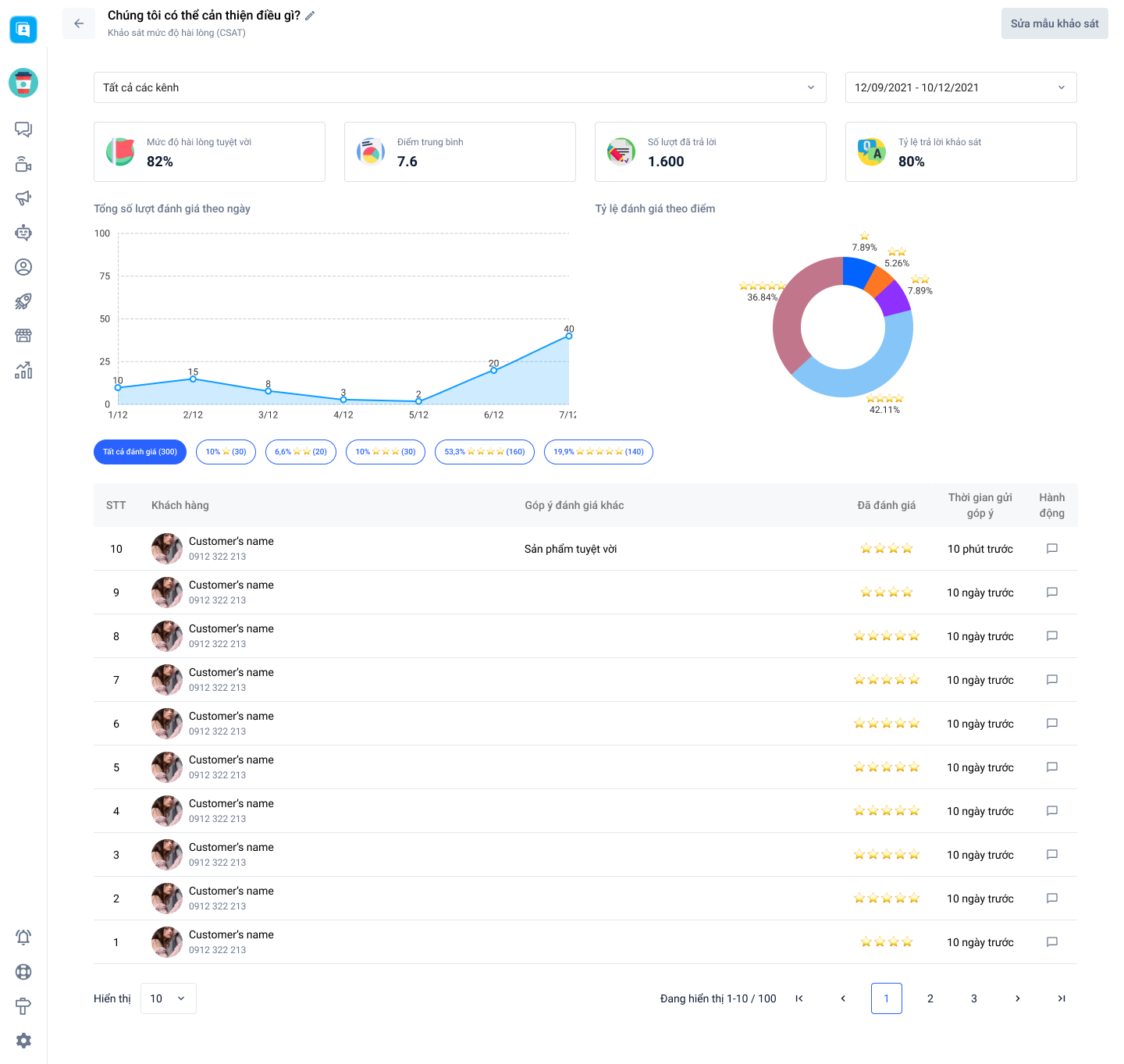This screenshot has width=1124, height=1064.
Task: Open the date range dropdown
Action: pos(960,87)
